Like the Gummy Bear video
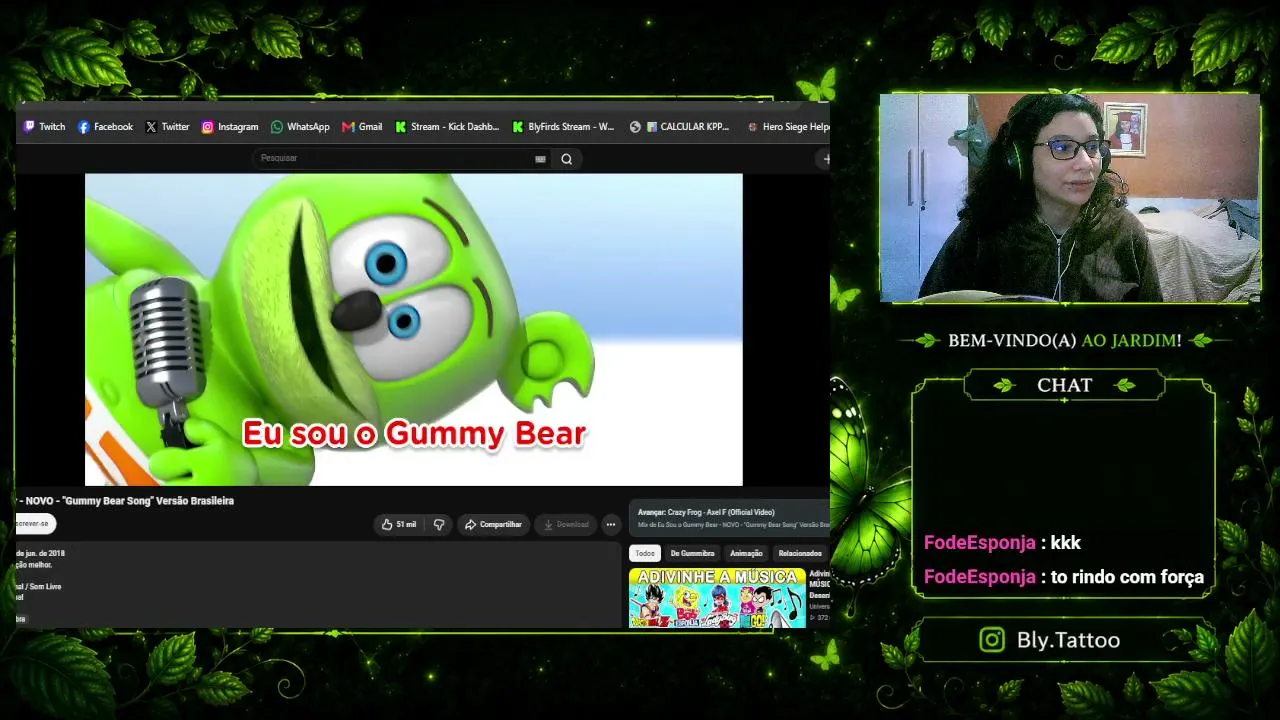Image resolution: width=1280 pixels, height=720 pixels. click(x=399, y=525)
